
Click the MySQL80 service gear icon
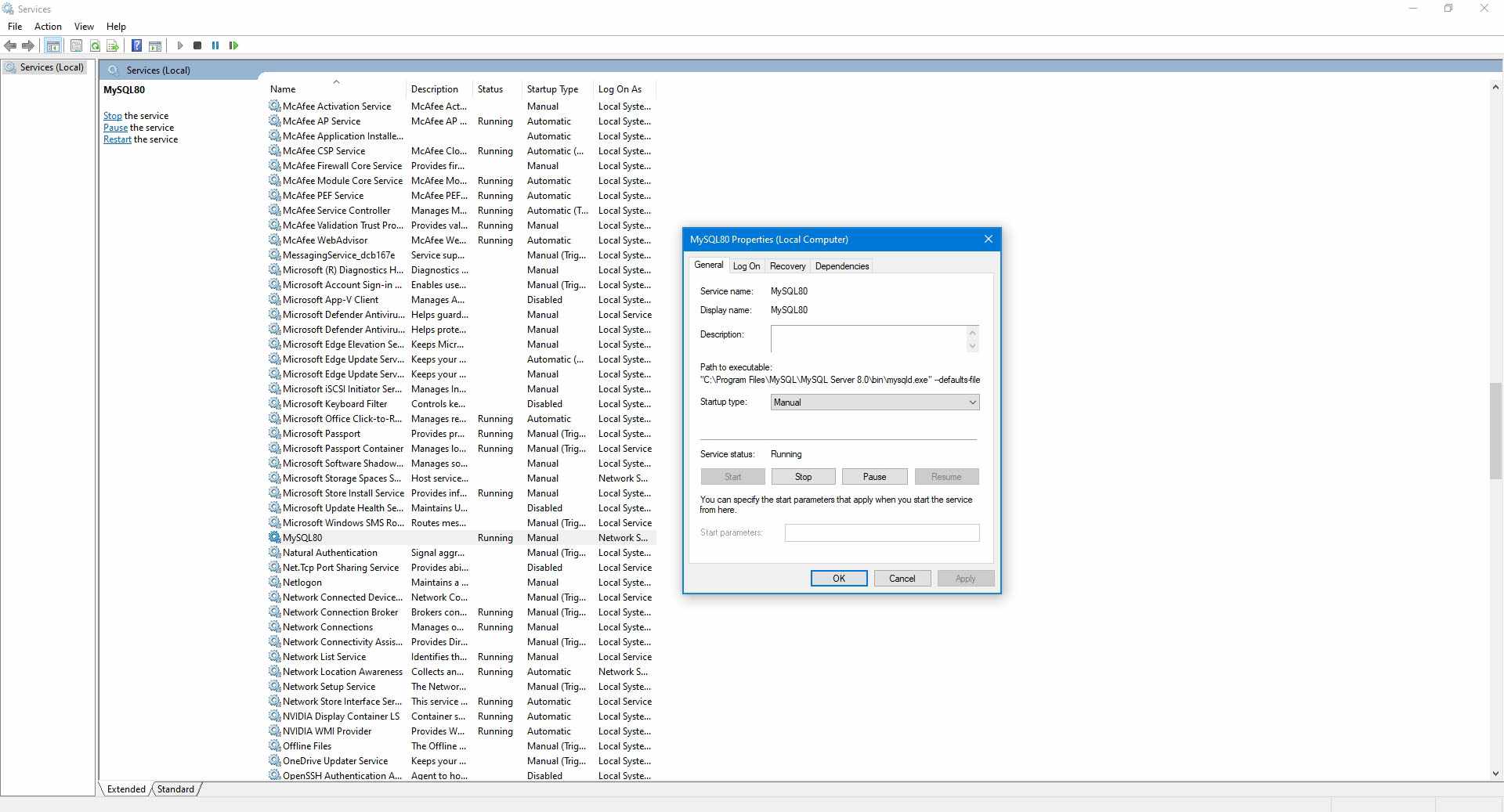[x=274, y=537]
